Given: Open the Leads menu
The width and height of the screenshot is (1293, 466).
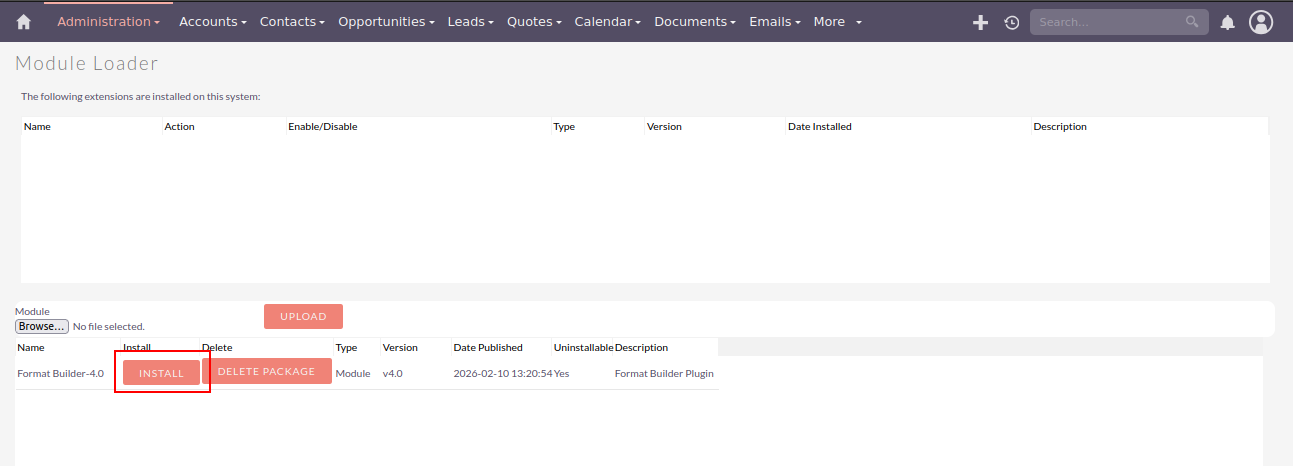Looking at the screenshot, I should [x=470, y=22].
